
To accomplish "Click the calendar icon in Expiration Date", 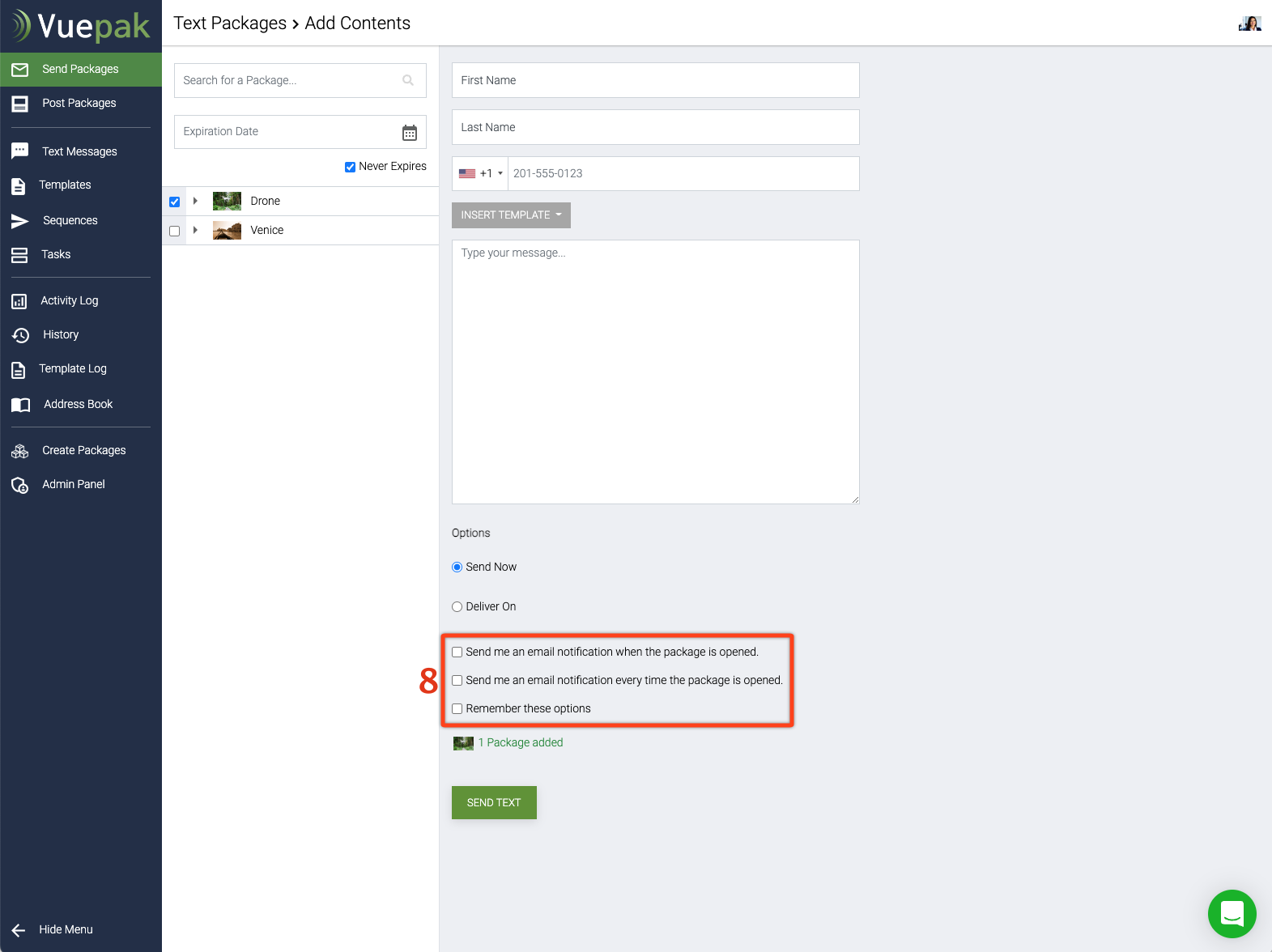I will (410, 133).
